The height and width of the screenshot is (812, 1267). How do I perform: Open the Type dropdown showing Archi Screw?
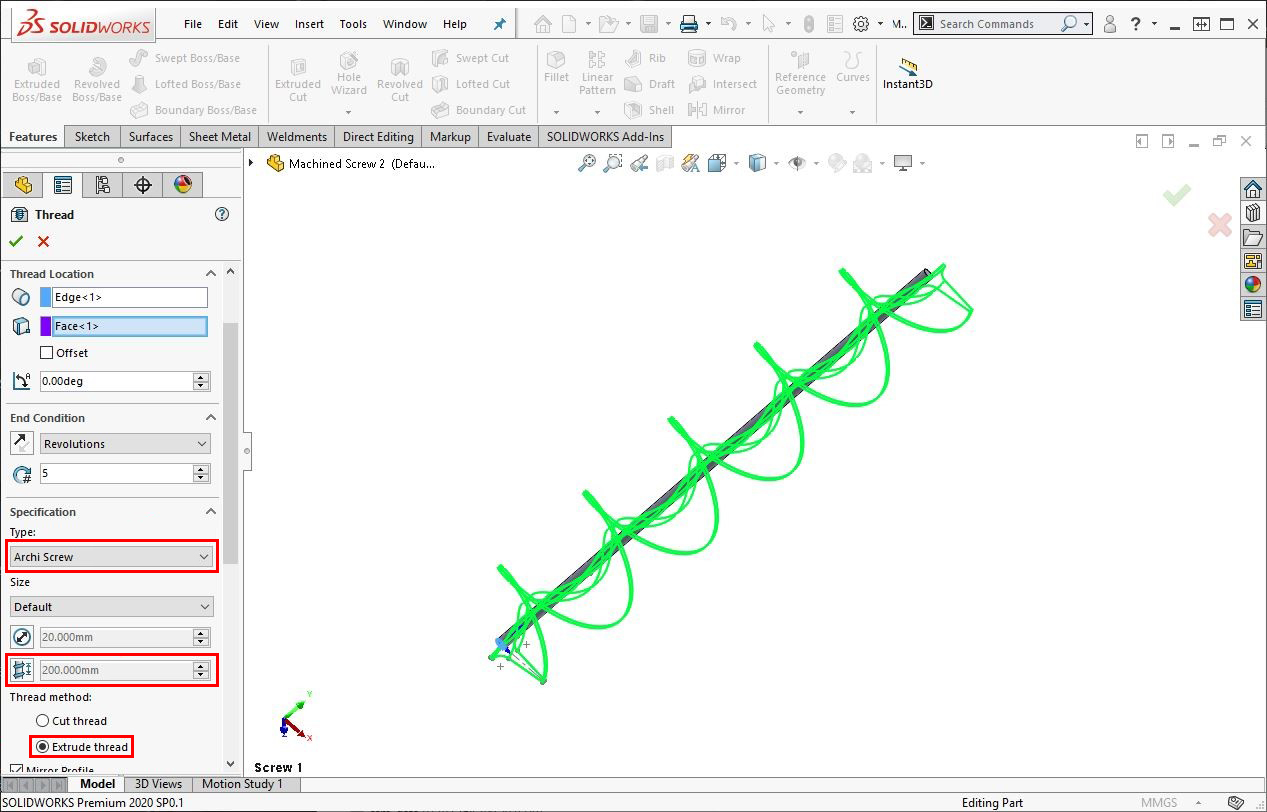(111, 557)
